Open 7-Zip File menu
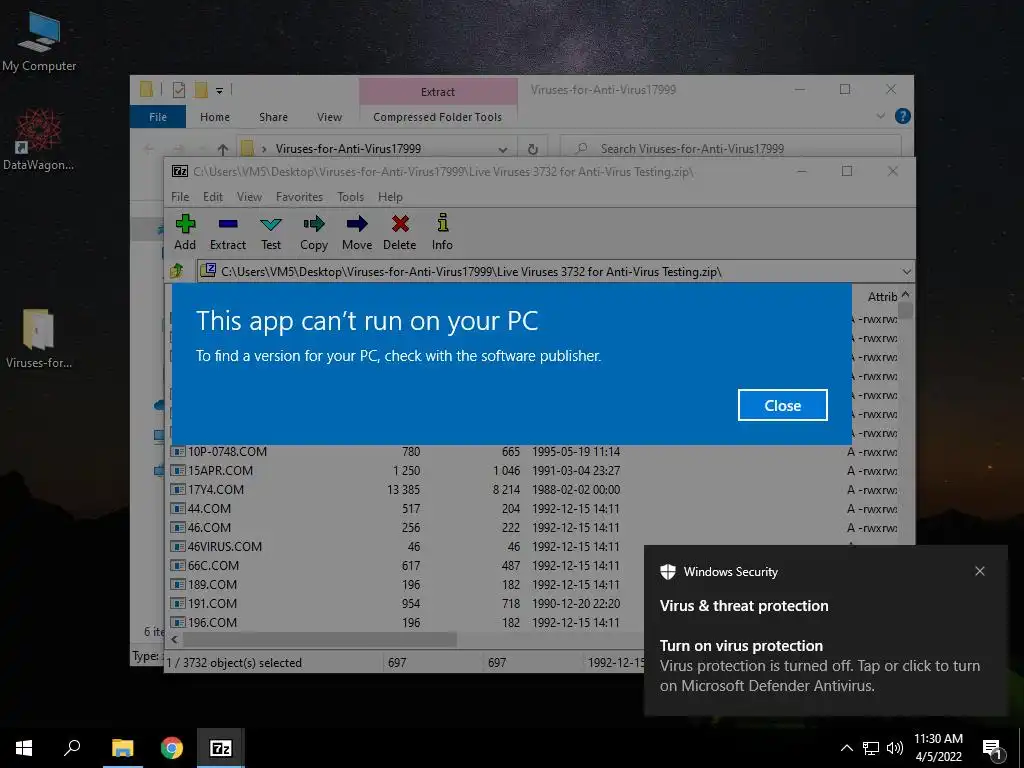1024x768 pixels. 180,197
